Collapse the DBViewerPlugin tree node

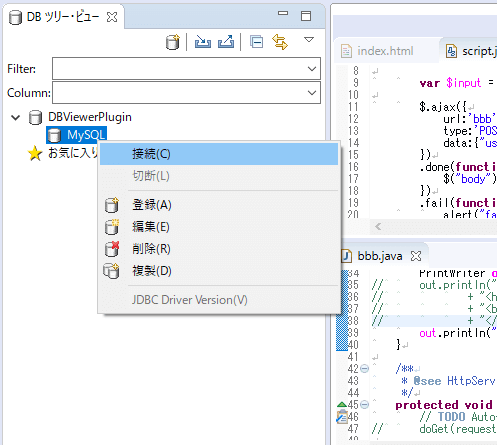point(16,117)
